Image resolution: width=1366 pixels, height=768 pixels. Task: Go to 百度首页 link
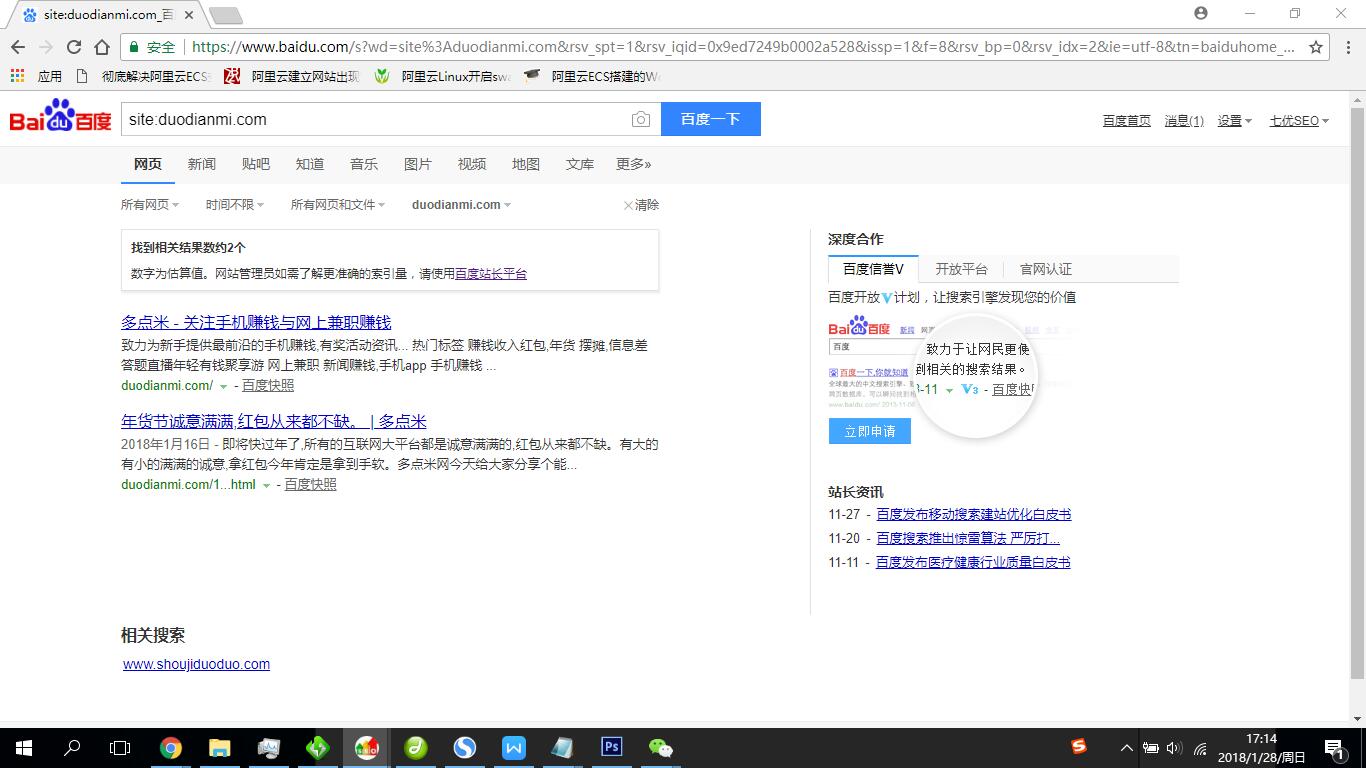pyautogui.click(x=1127, y=120)
